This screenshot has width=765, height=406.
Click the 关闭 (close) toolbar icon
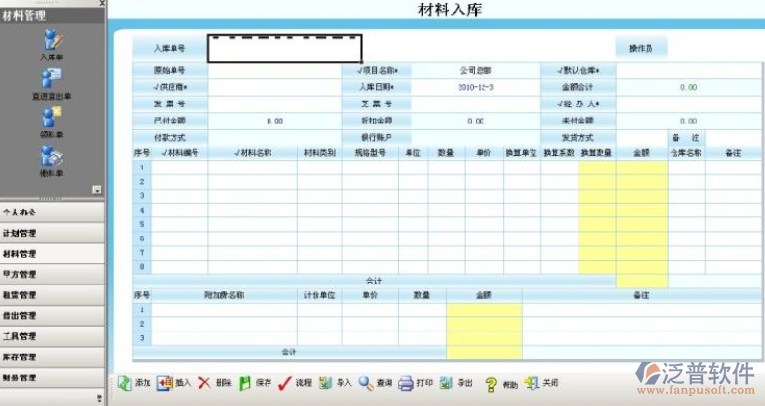531,384
